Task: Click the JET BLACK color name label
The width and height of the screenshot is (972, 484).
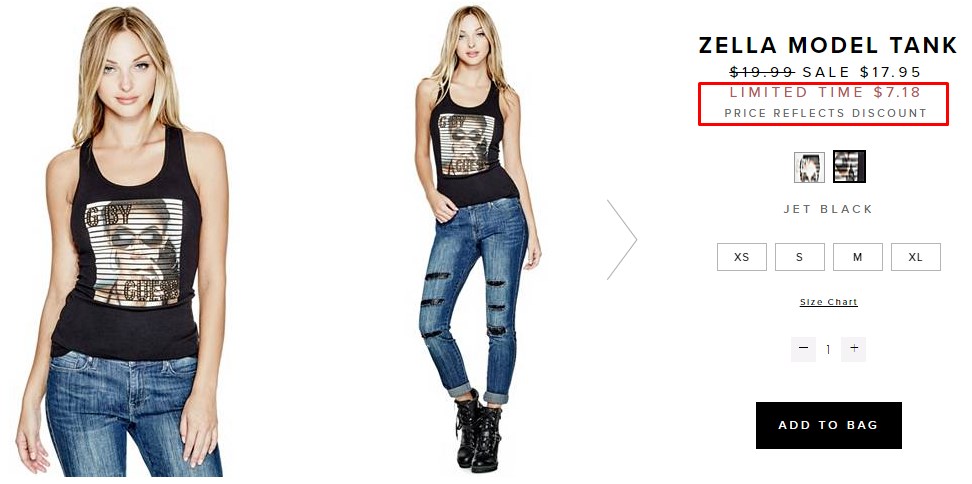Action: click(x=828, y=209)
